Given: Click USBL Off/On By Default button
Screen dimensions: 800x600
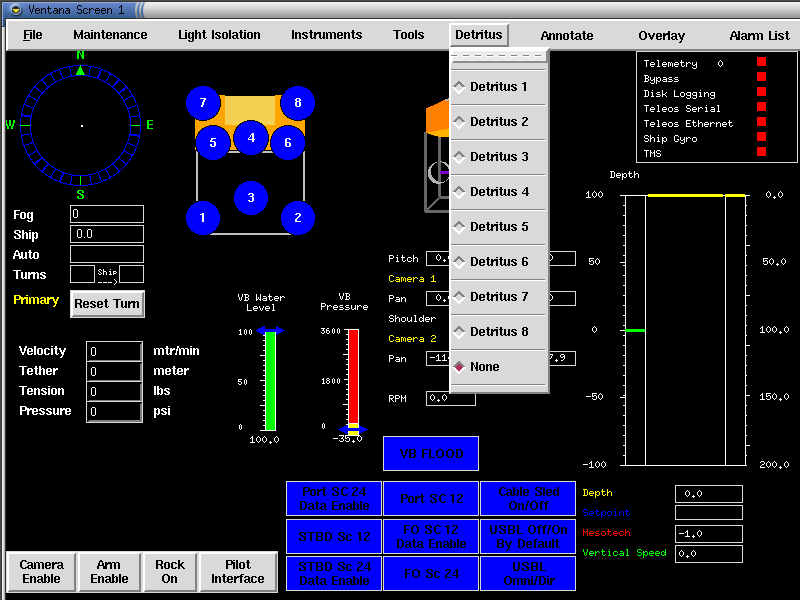Looking at the screenshot, I should 529,537.
